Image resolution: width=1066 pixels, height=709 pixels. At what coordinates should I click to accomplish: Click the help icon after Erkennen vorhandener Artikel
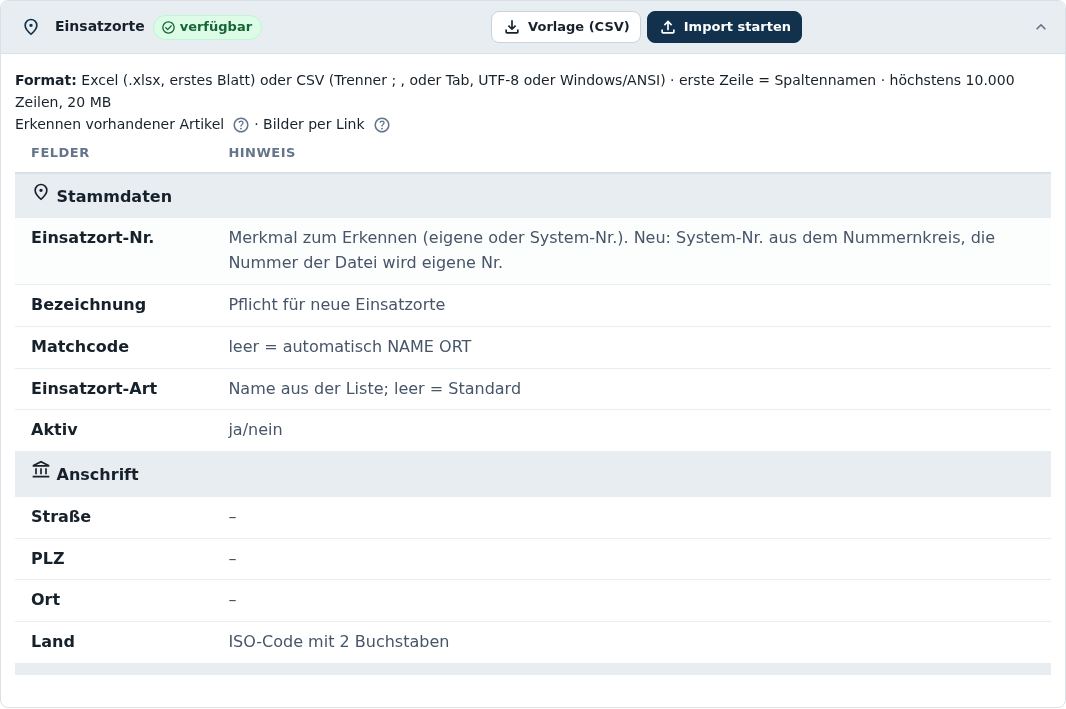[x=241, y=125]
